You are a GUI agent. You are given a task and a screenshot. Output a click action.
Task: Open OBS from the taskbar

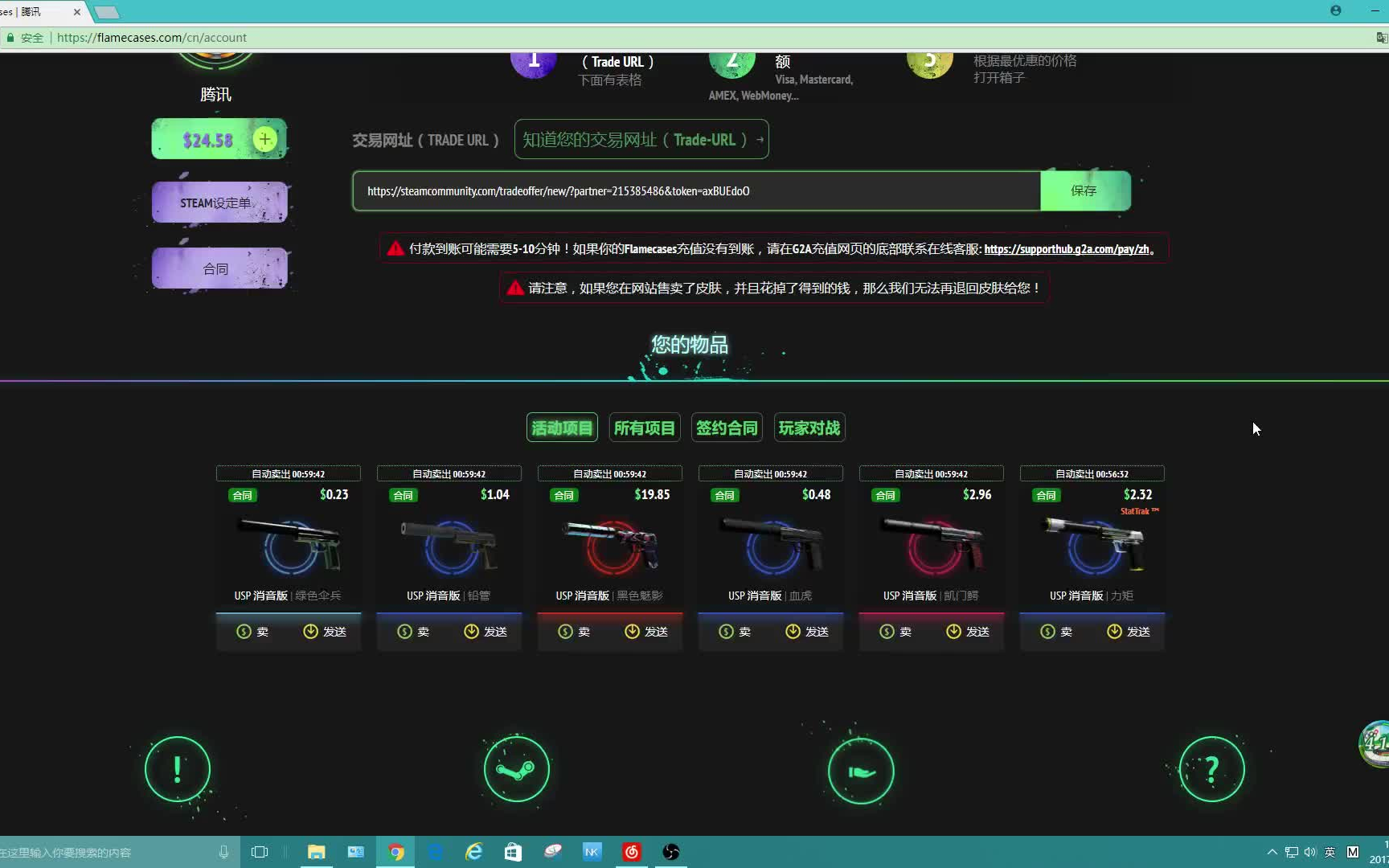point(670,851)
